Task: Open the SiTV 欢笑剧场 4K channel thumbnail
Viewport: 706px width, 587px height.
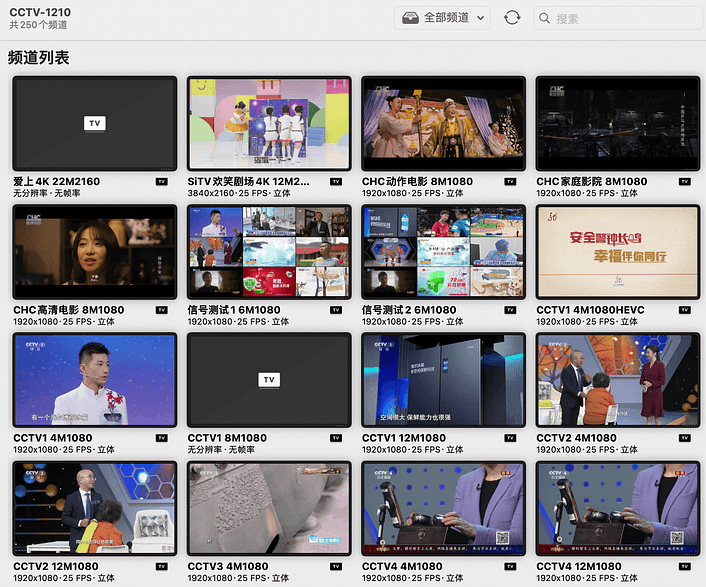Action: coord(269,123)
